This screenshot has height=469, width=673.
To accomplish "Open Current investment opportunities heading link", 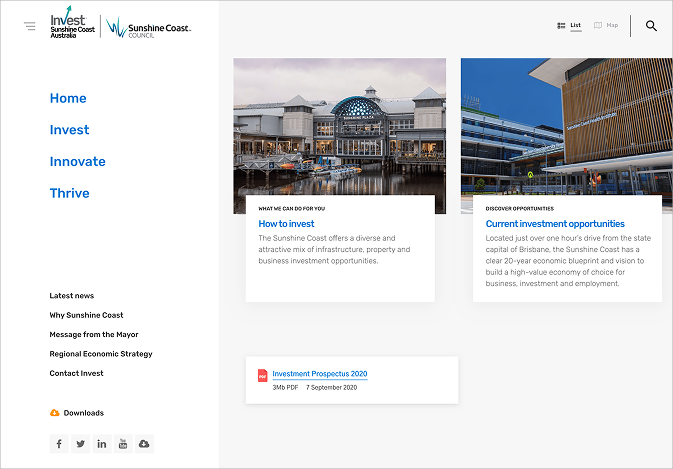I will coord(555,224).
